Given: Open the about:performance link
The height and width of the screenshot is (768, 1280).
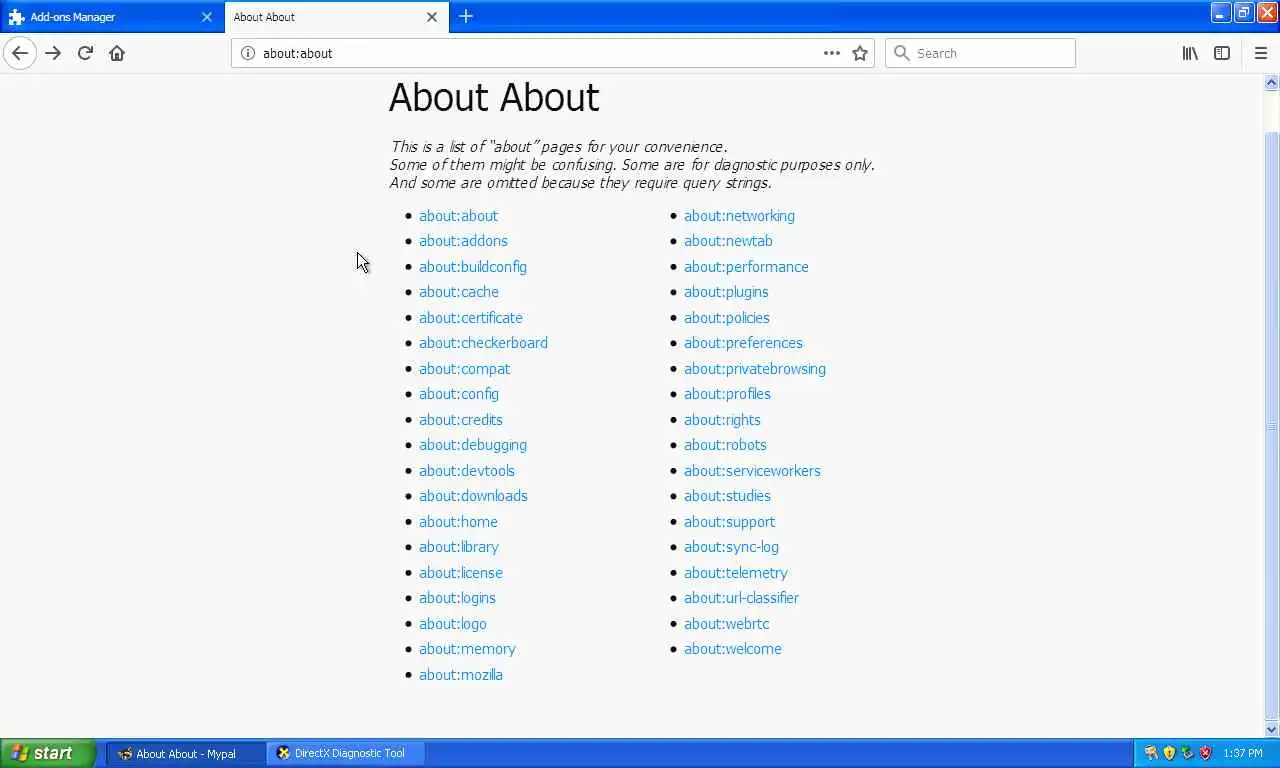Looking at the screenshot, I should [x=746, y=267].
